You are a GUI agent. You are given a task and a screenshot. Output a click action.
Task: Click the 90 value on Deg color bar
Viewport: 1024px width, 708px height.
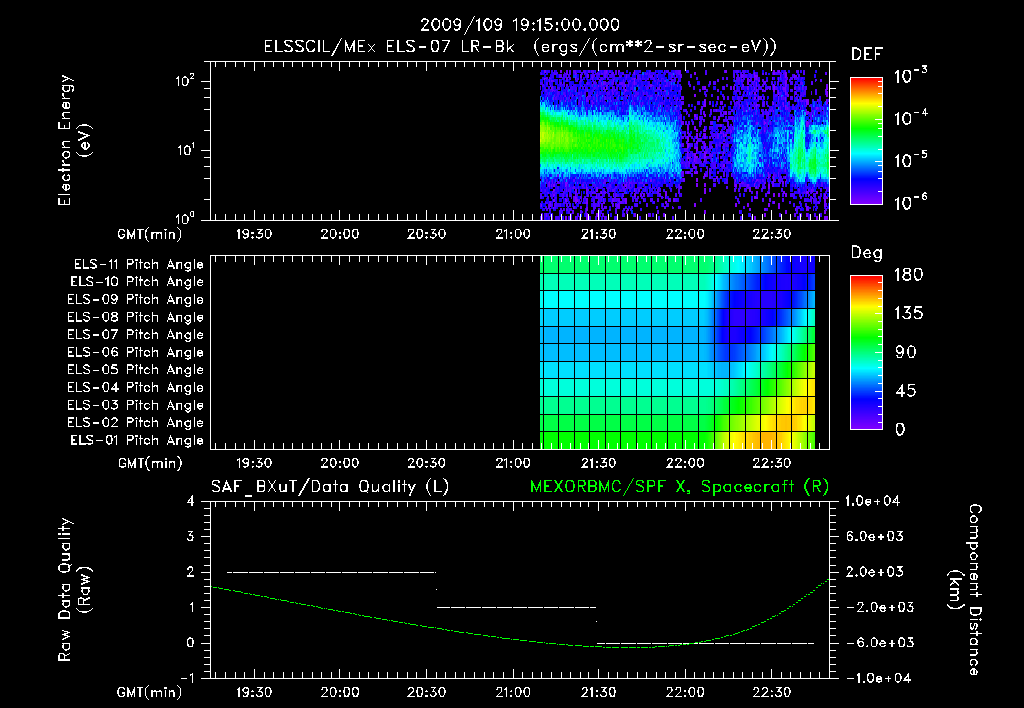click(906, 353)
